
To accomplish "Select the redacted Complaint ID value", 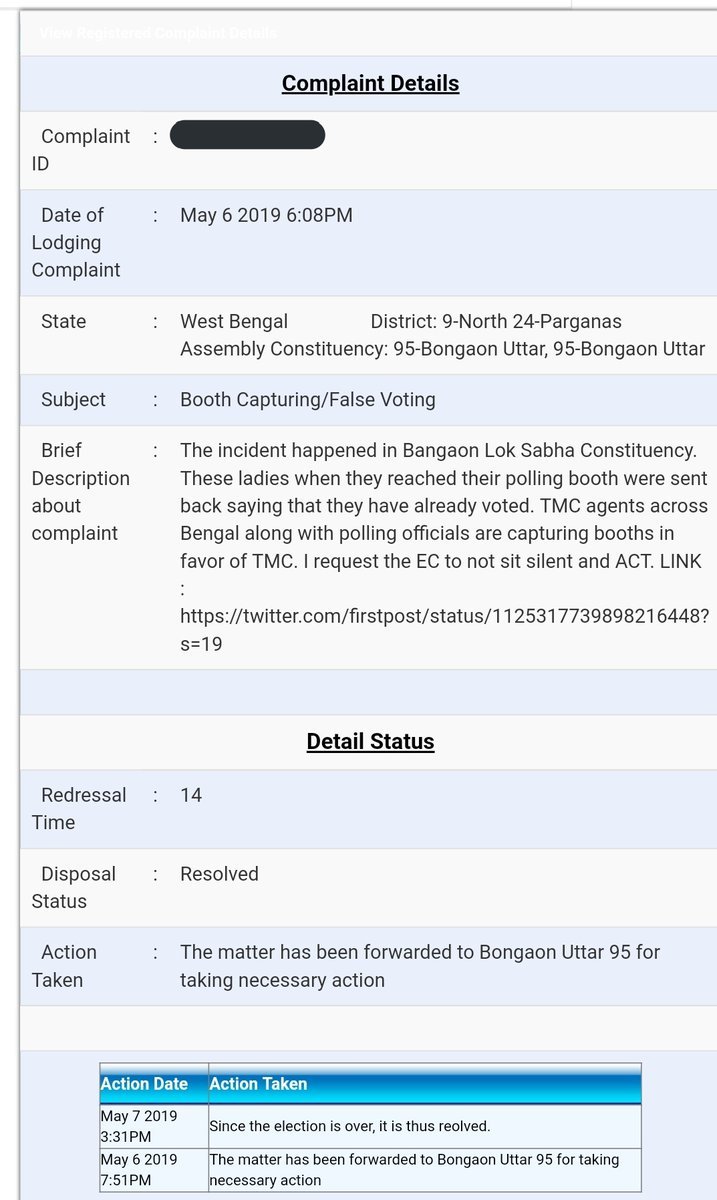I will coord(247,135).
